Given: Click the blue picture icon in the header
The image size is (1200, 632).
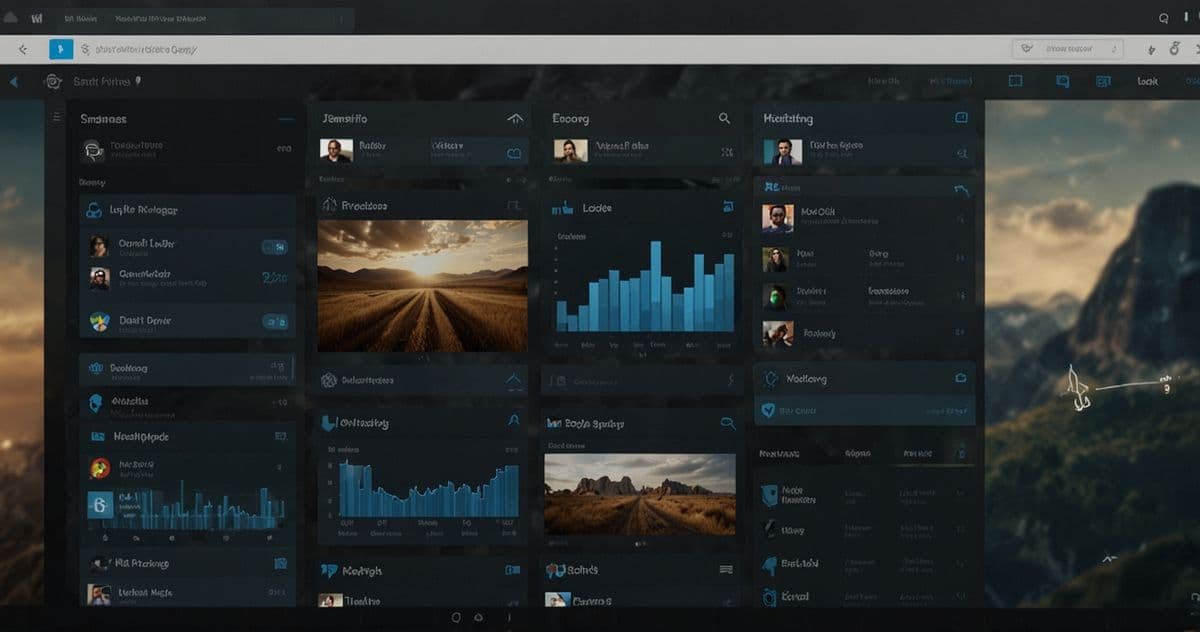Looking at the screenshot, I should click(1104, 81).
